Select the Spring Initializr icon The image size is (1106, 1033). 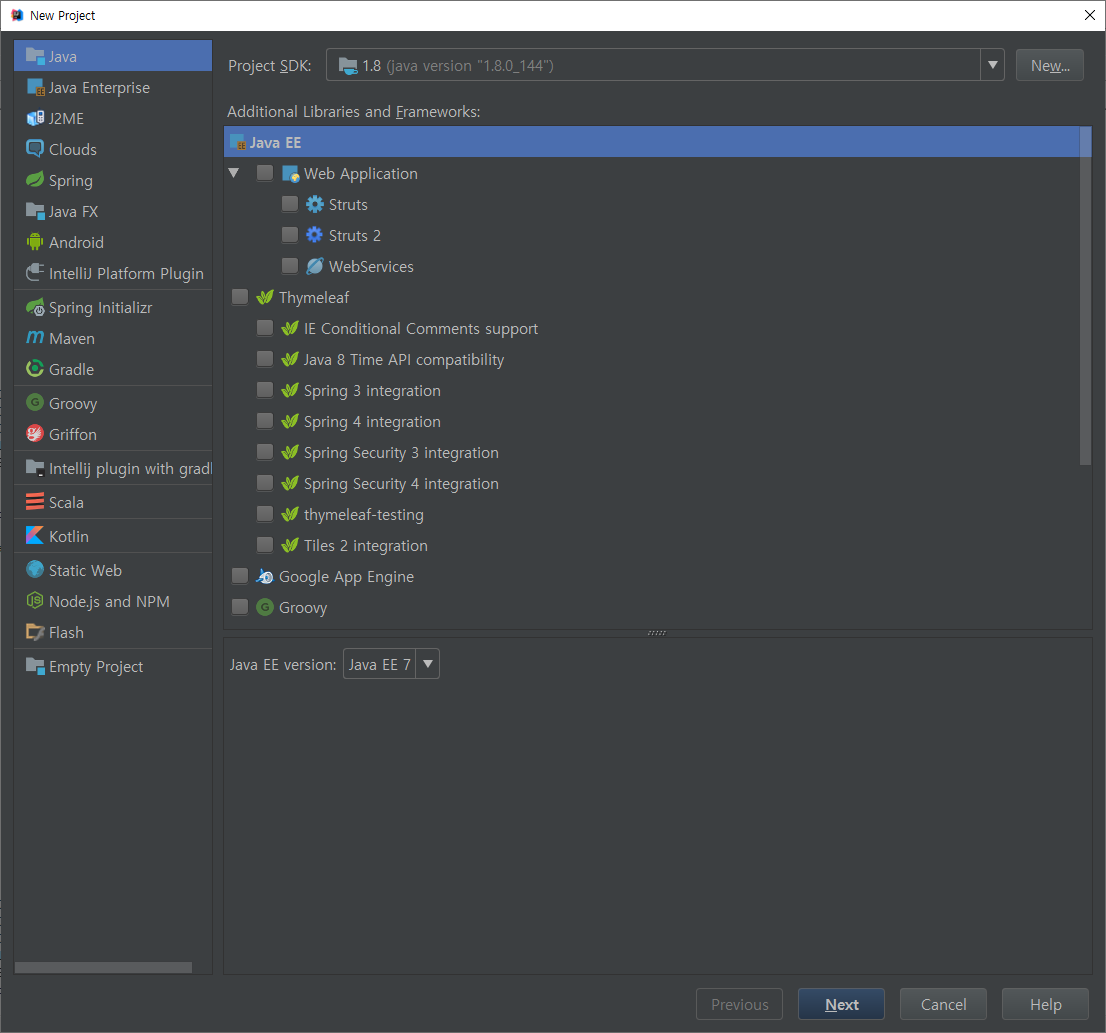pyautogui.click(x=35, y=307)
